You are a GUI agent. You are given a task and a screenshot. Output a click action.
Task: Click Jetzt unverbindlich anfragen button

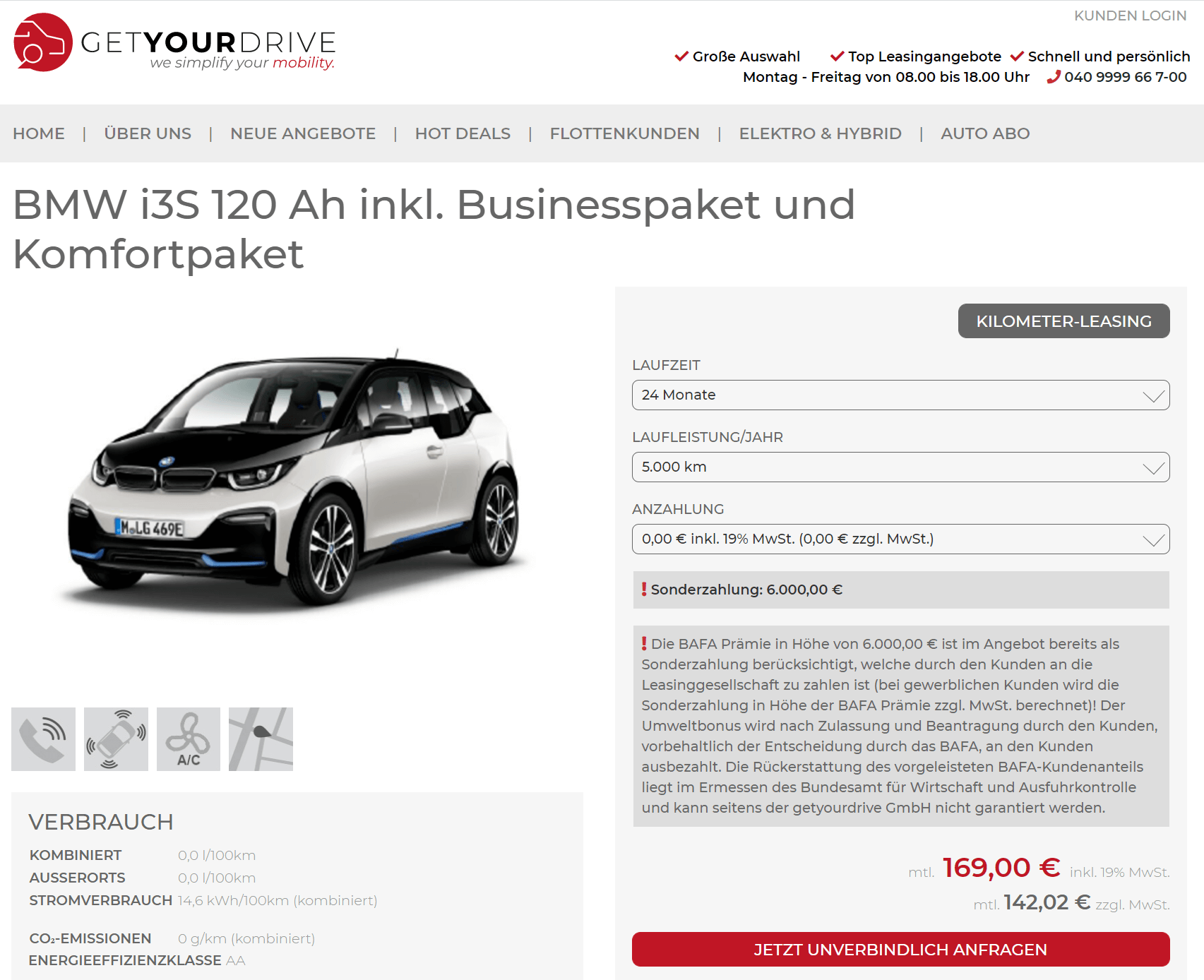900,949
